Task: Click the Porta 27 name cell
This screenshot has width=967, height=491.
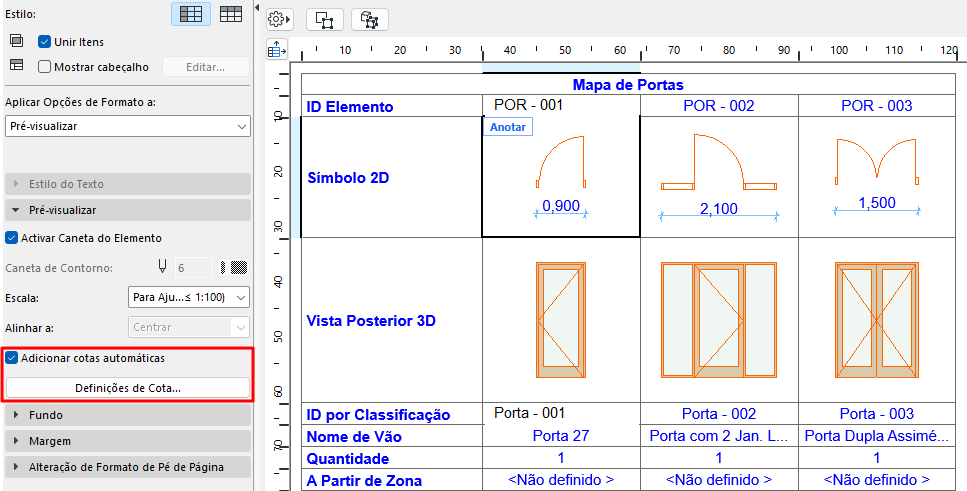Action: point(561,436)
